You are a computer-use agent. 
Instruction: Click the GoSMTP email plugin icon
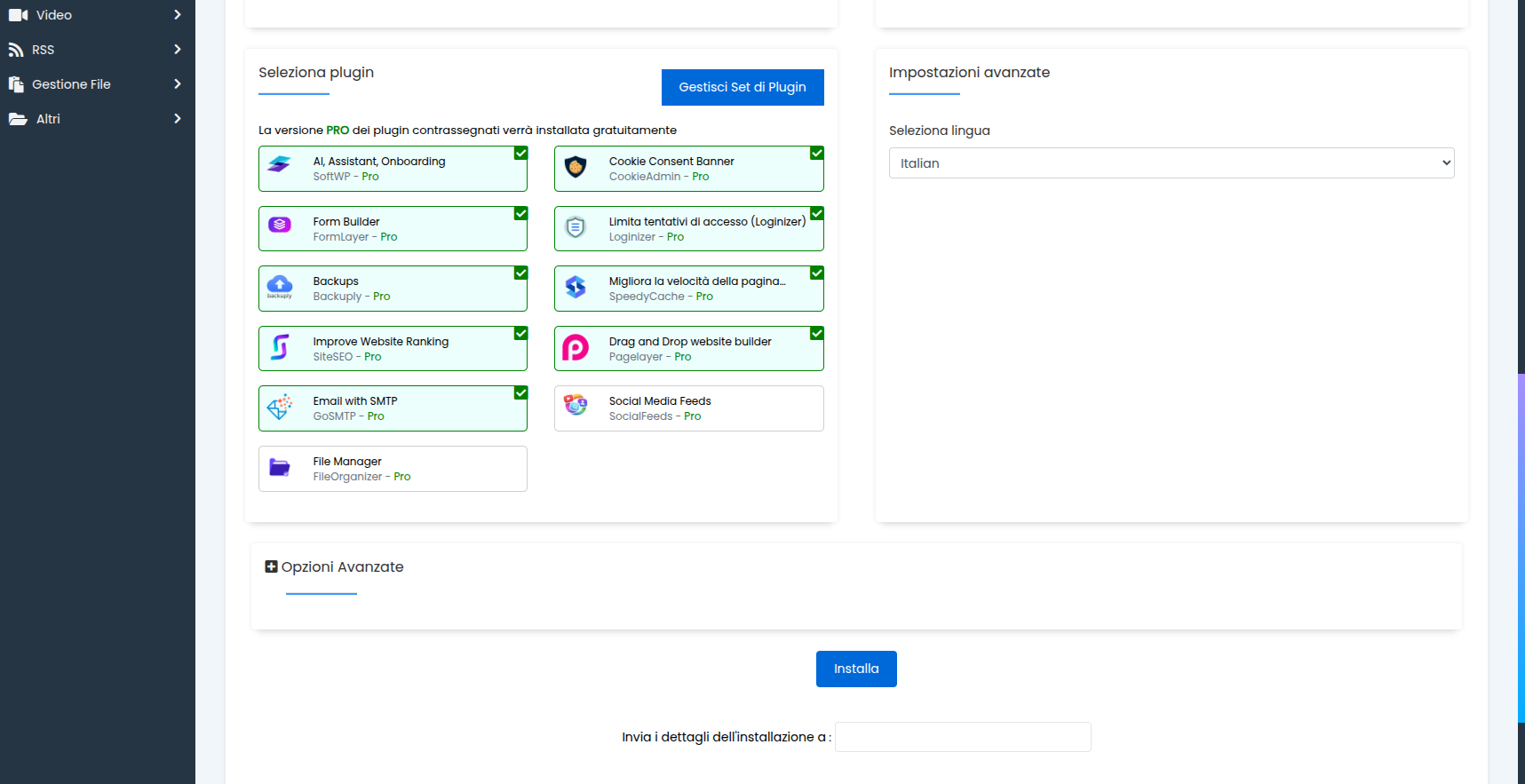coord(280,407)
